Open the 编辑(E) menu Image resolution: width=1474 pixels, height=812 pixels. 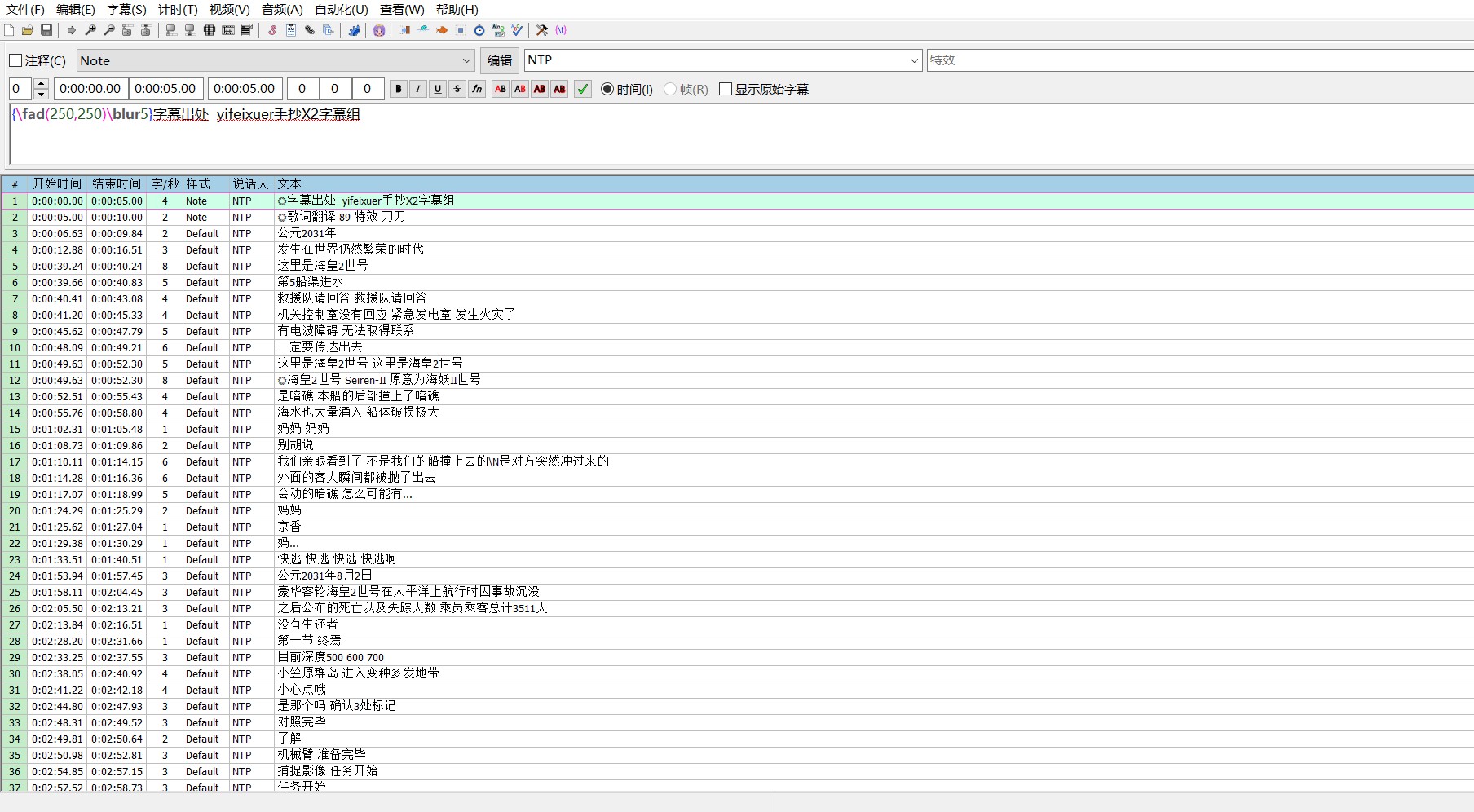[76, 10]
